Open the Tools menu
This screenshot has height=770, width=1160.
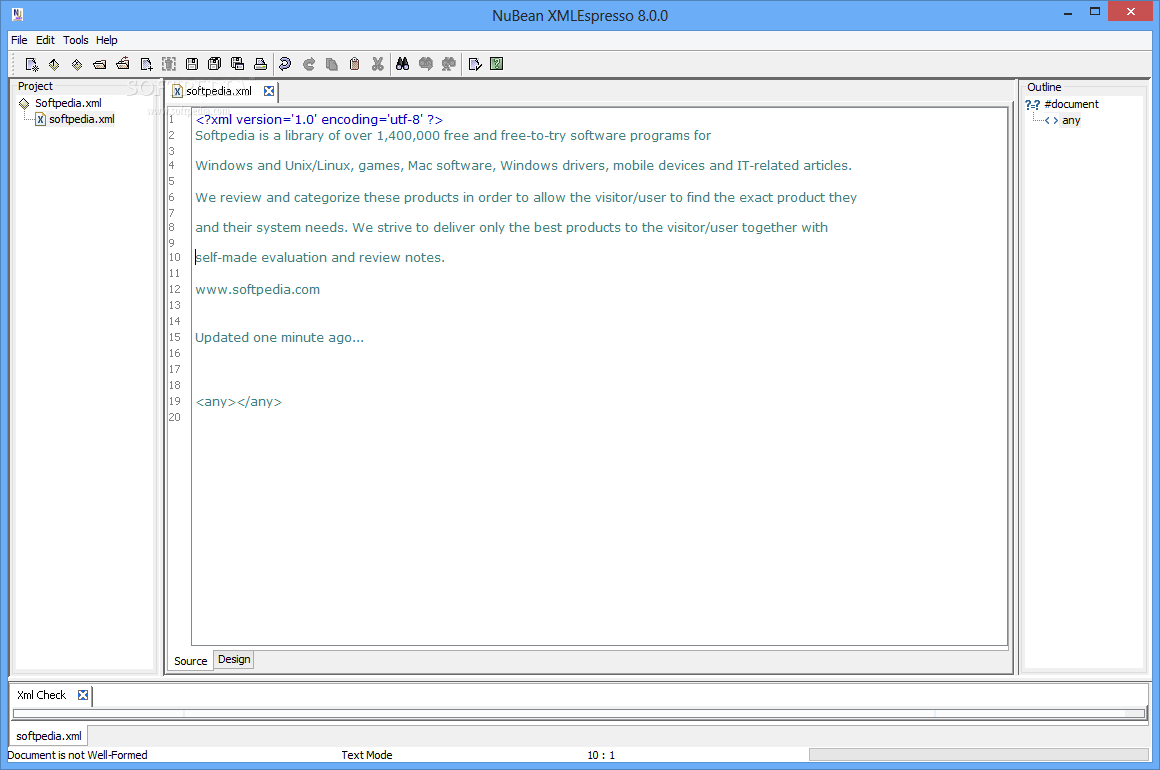tap(75, 40)
